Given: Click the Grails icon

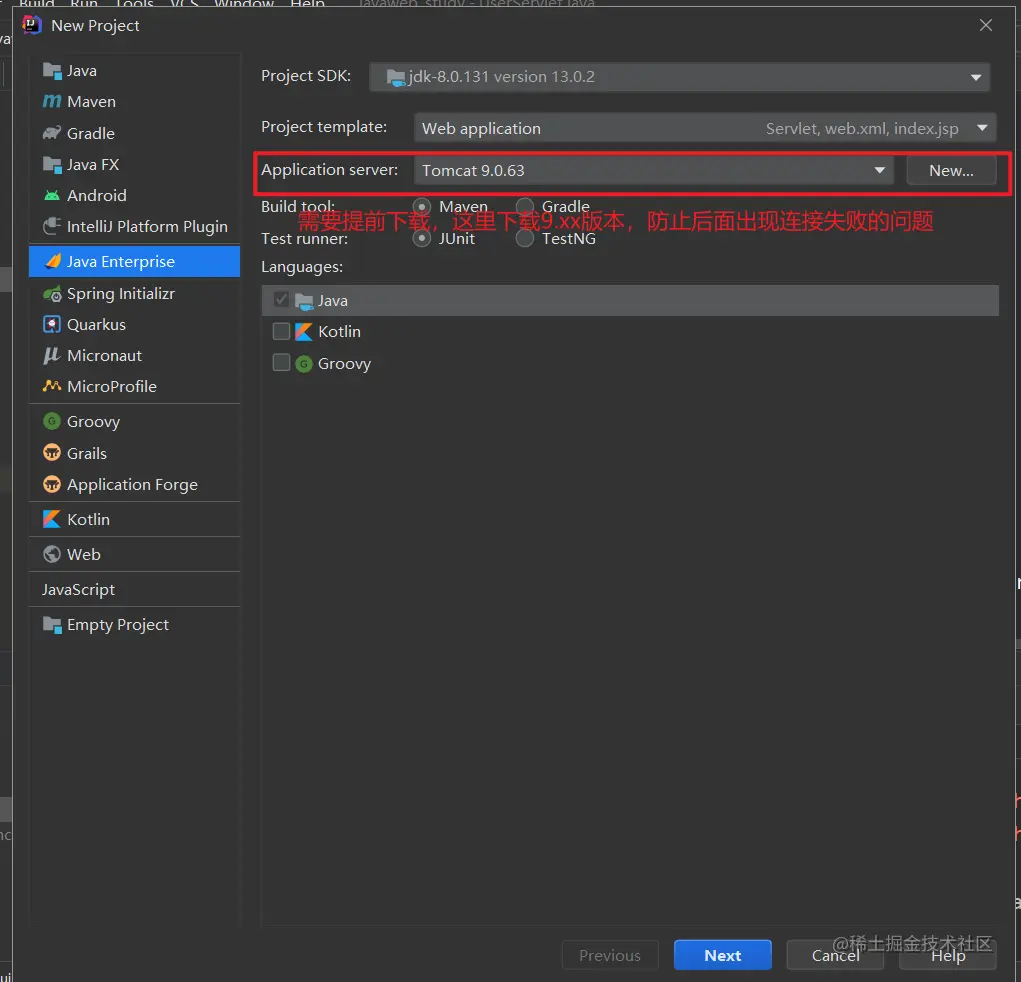Looking at the screenshot, I should 51,453.
